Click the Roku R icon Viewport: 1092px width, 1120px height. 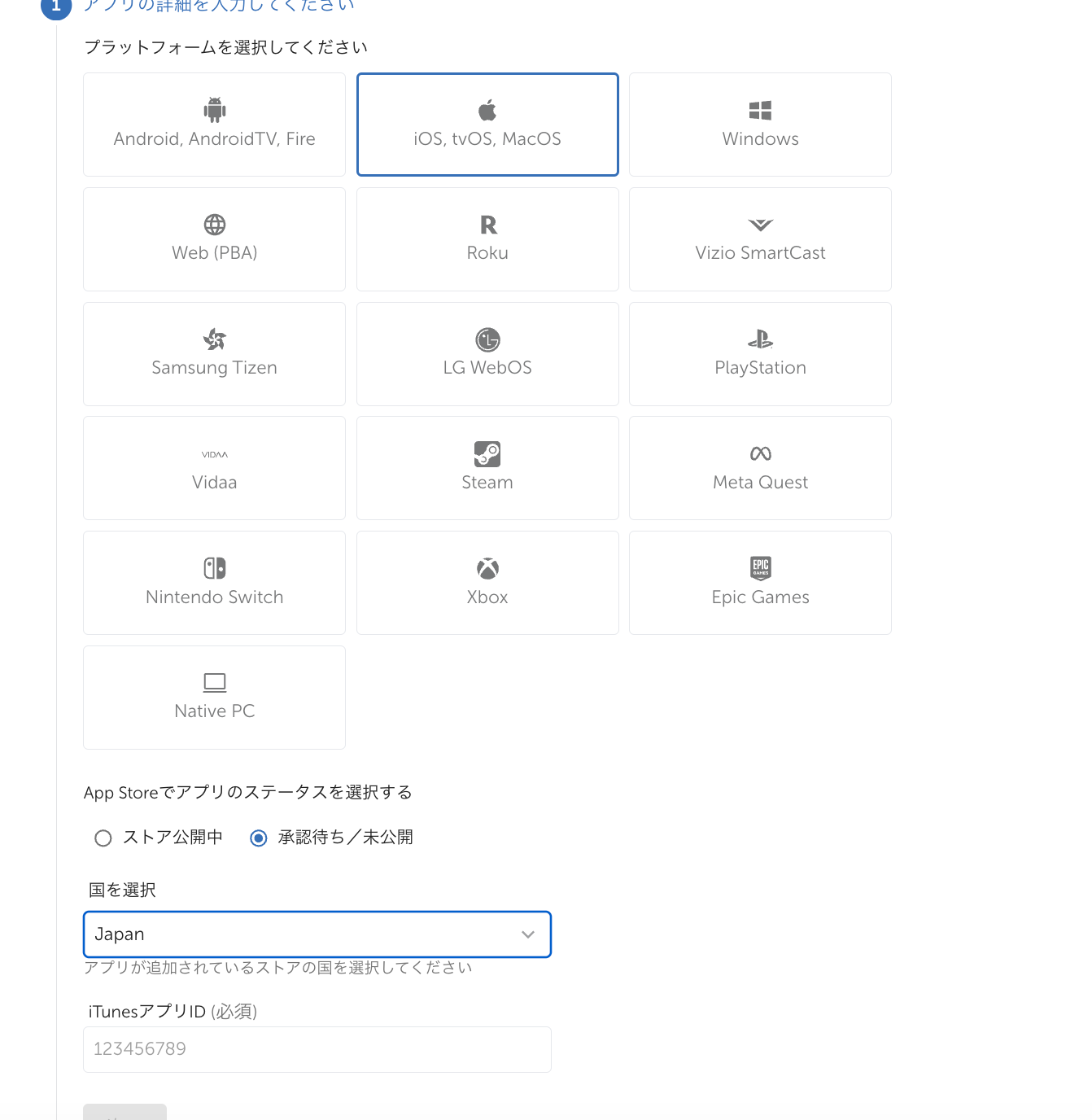[488, 225]
